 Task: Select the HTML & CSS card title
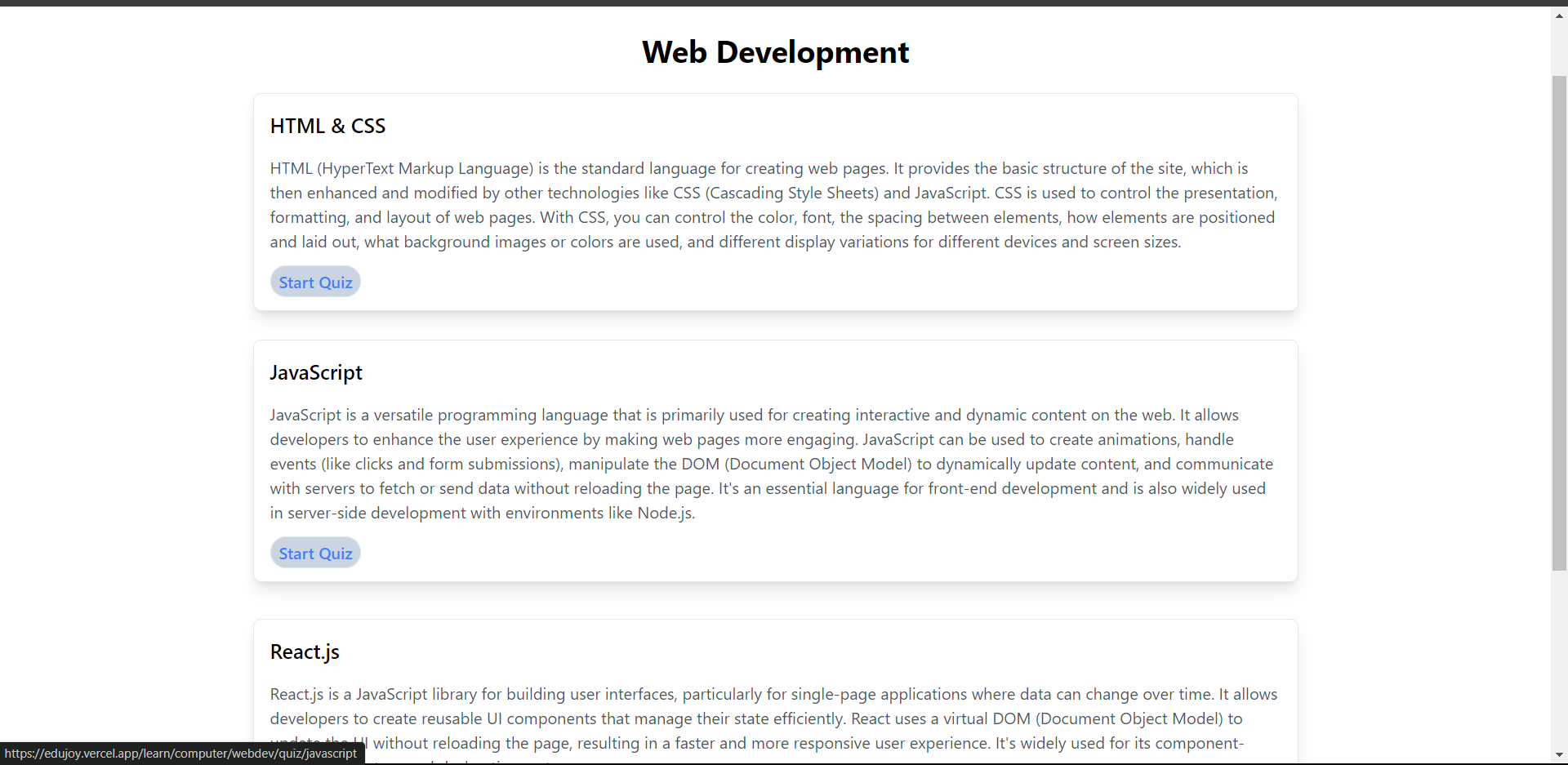[327, 126]
